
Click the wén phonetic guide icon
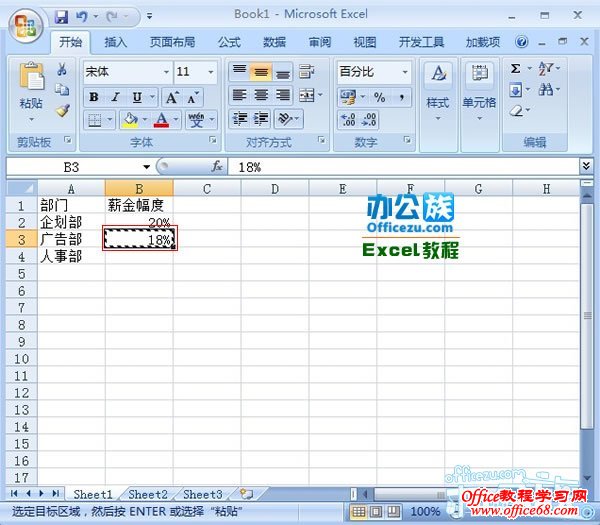(197, 120)
